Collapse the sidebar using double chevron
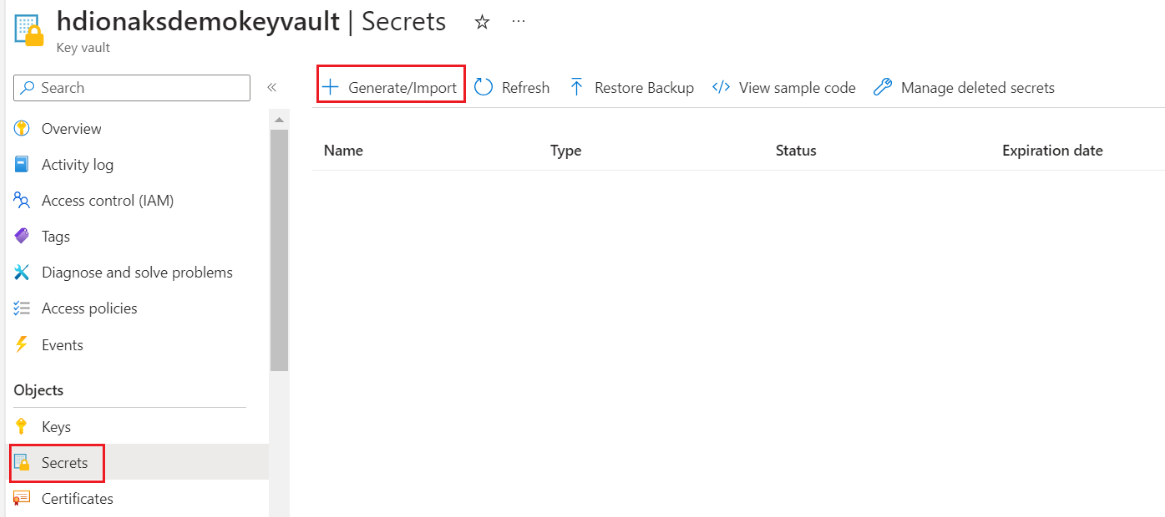Image resolution: width=1165 pixels, height=517 pixels. pyautogui.click(x=271, y=88)
